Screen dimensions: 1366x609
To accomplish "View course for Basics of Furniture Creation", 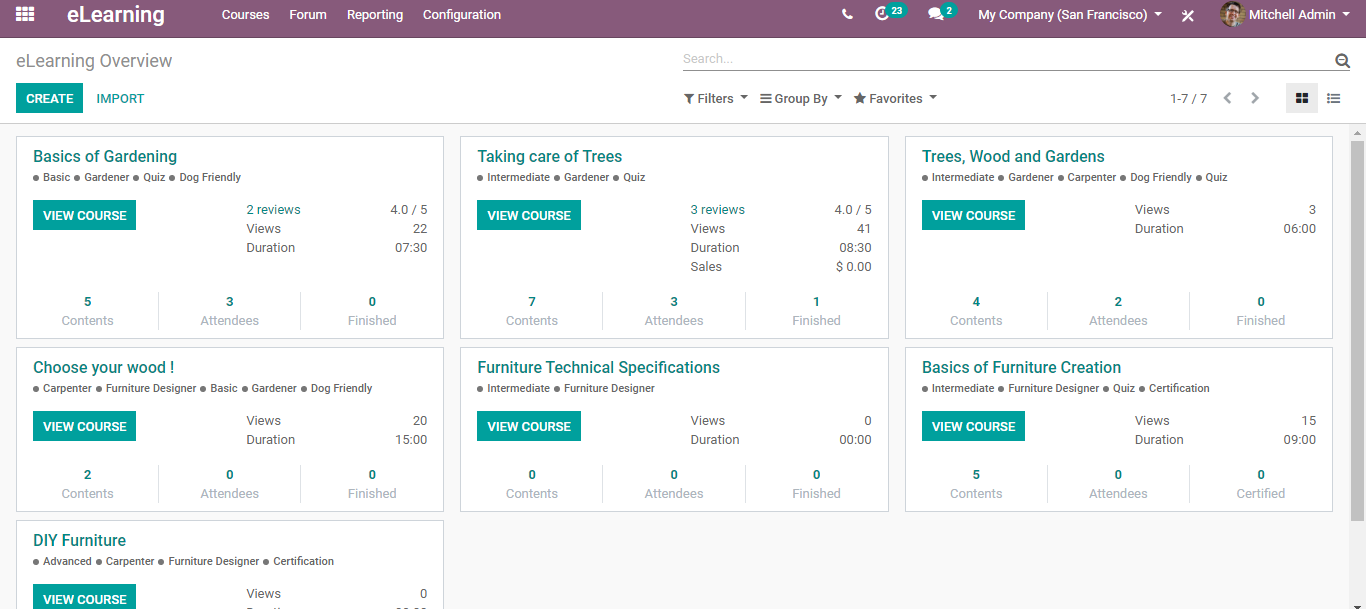I will click(x=974, y=426).
